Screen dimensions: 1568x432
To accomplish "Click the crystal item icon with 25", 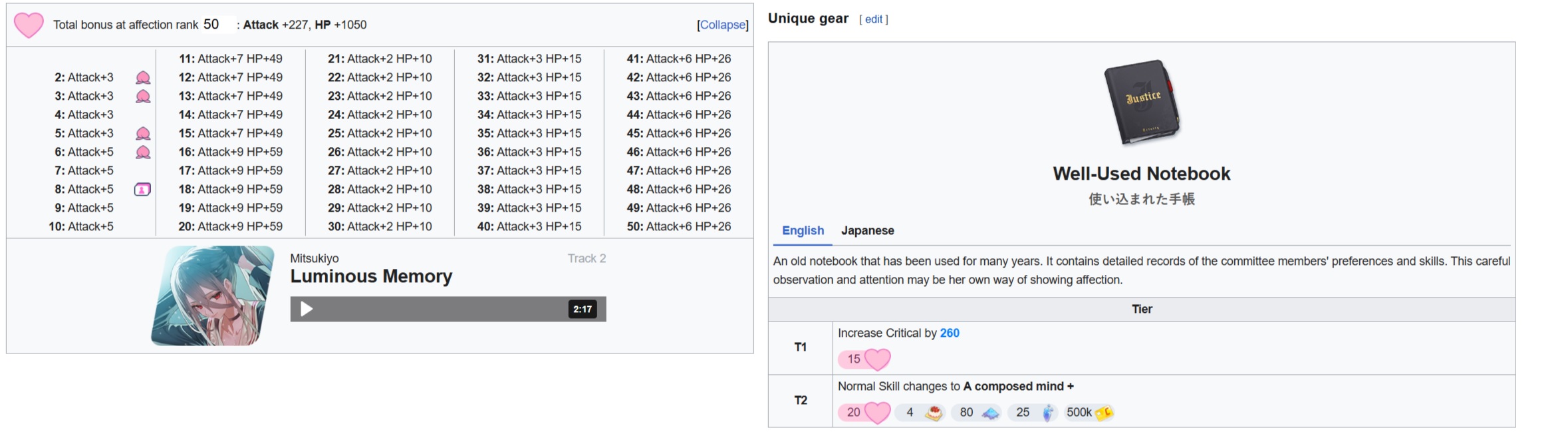I will coord(1047,413).
